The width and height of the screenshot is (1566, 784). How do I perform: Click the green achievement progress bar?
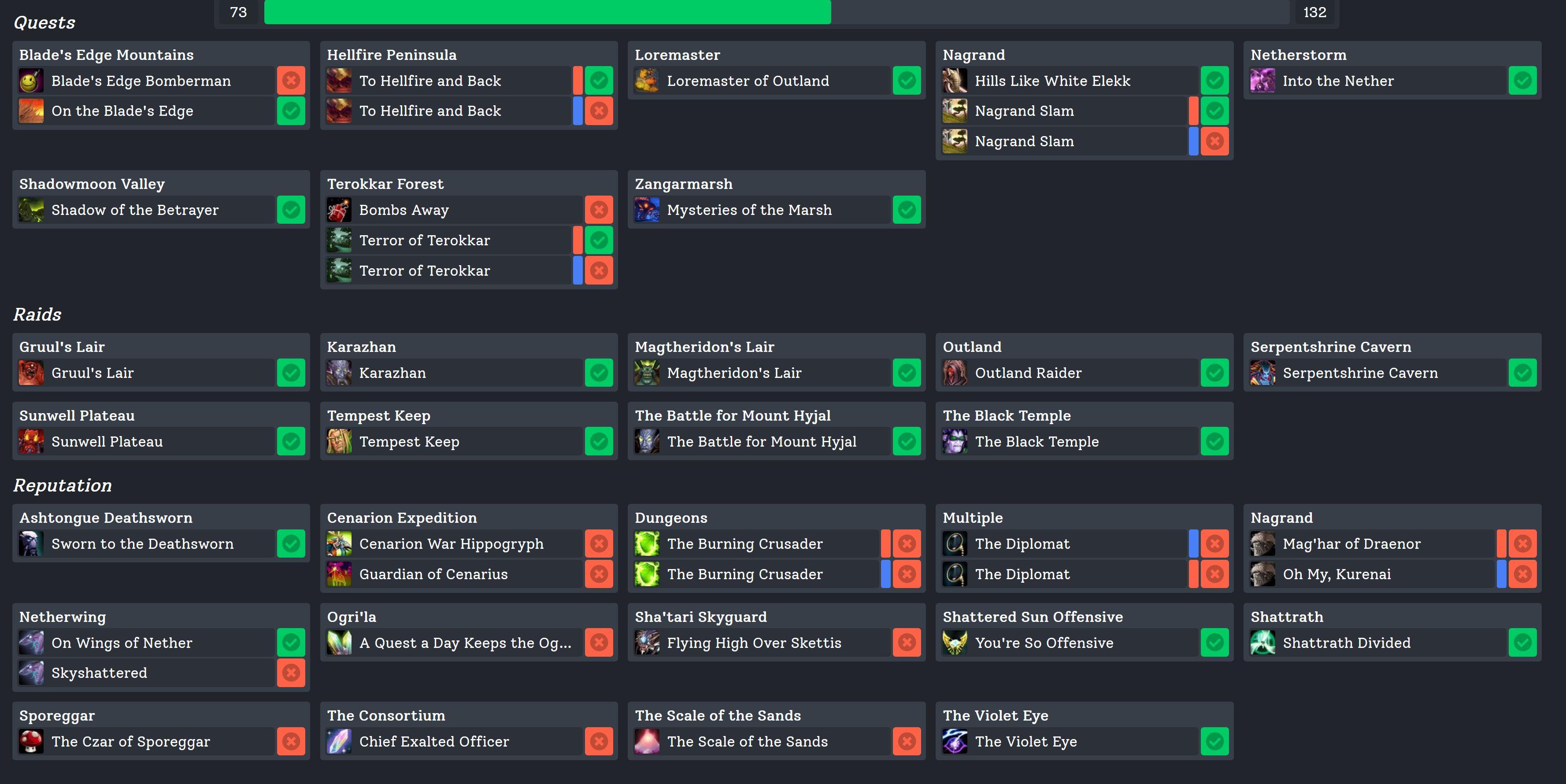547,12
